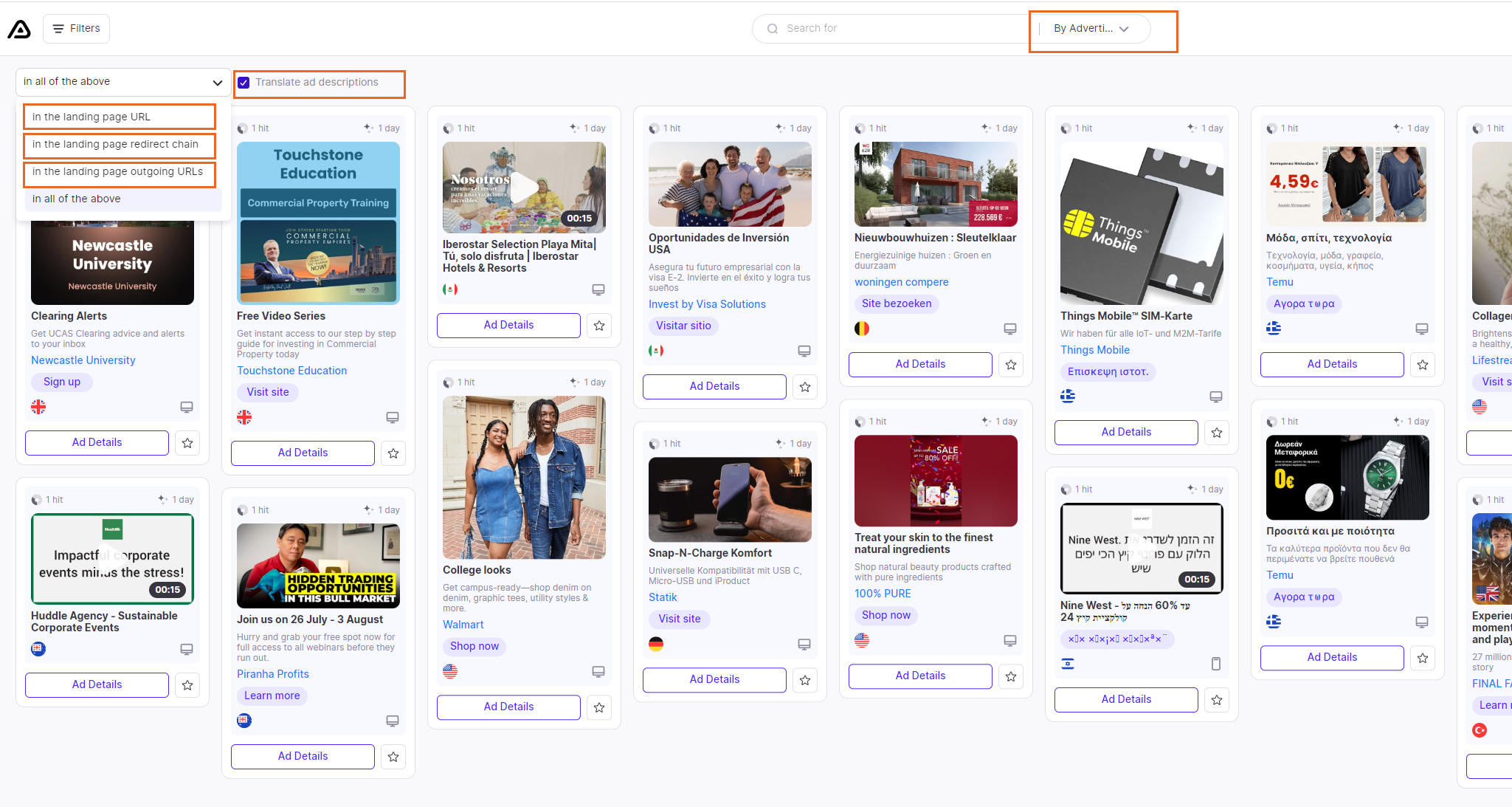
Task: Open the Statik advertiser link
Action: coord(663,597)
